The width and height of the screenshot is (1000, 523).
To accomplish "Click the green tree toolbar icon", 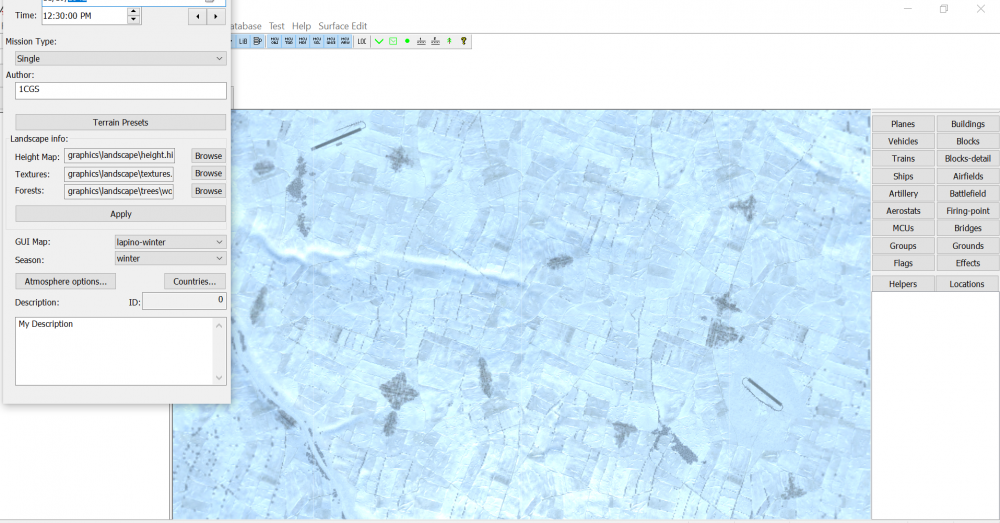I will point(449,41).
